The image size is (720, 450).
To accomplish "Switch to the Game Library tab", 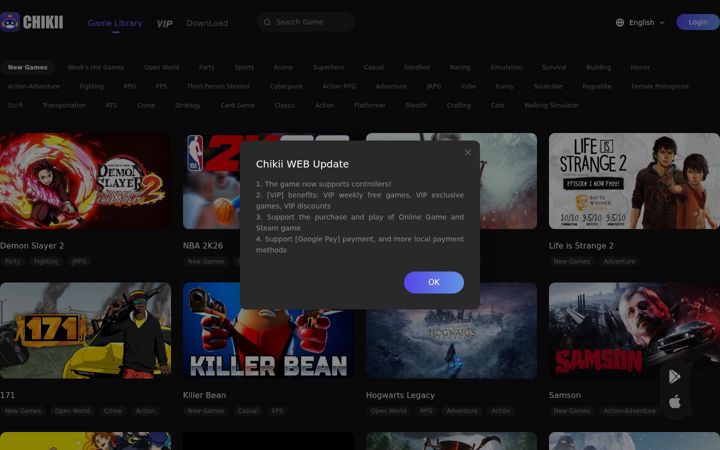I will pyautogui.click(x=115, y=23).
